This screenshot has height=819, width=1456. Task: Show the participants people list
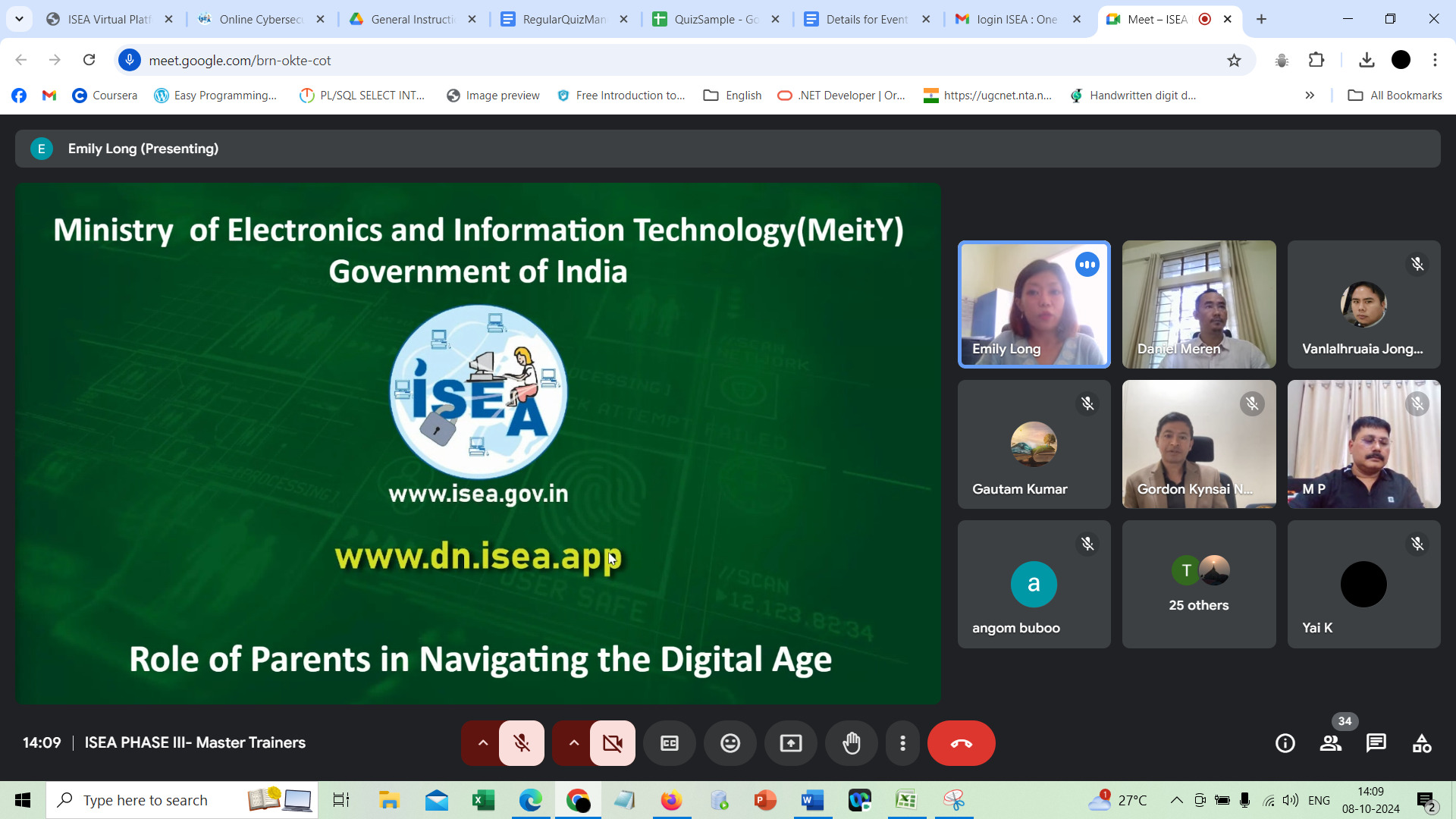point(1331,743)
